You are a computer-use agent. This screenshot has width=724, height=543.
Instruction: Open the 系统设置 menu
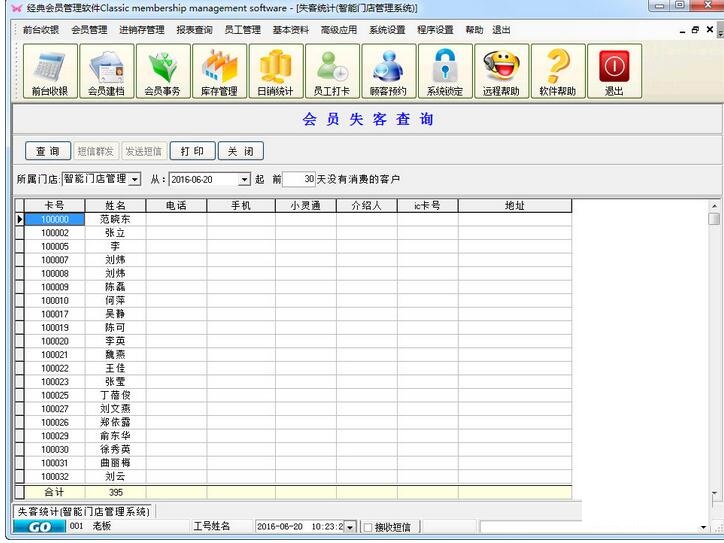point(387,30)
